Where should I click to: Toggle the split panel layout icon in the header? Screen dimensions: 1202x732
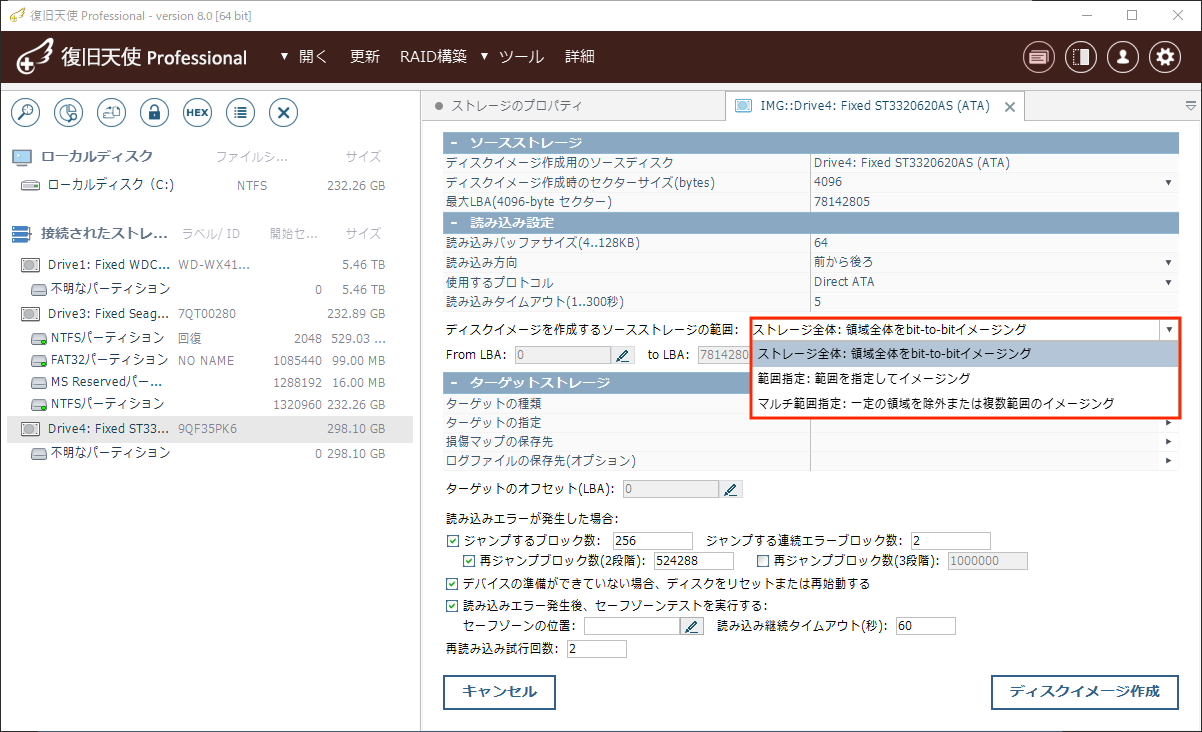point(1081,57)
